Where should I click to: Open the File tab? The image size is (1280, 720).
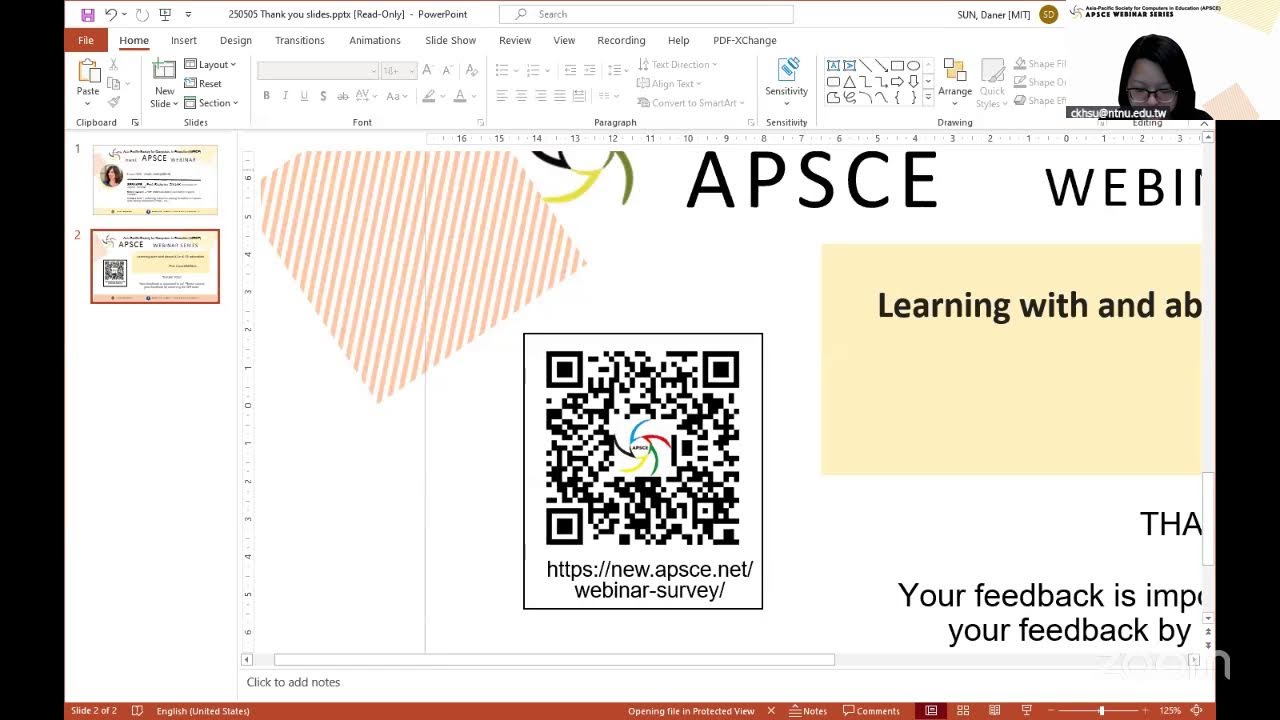[x=86, y=40]
